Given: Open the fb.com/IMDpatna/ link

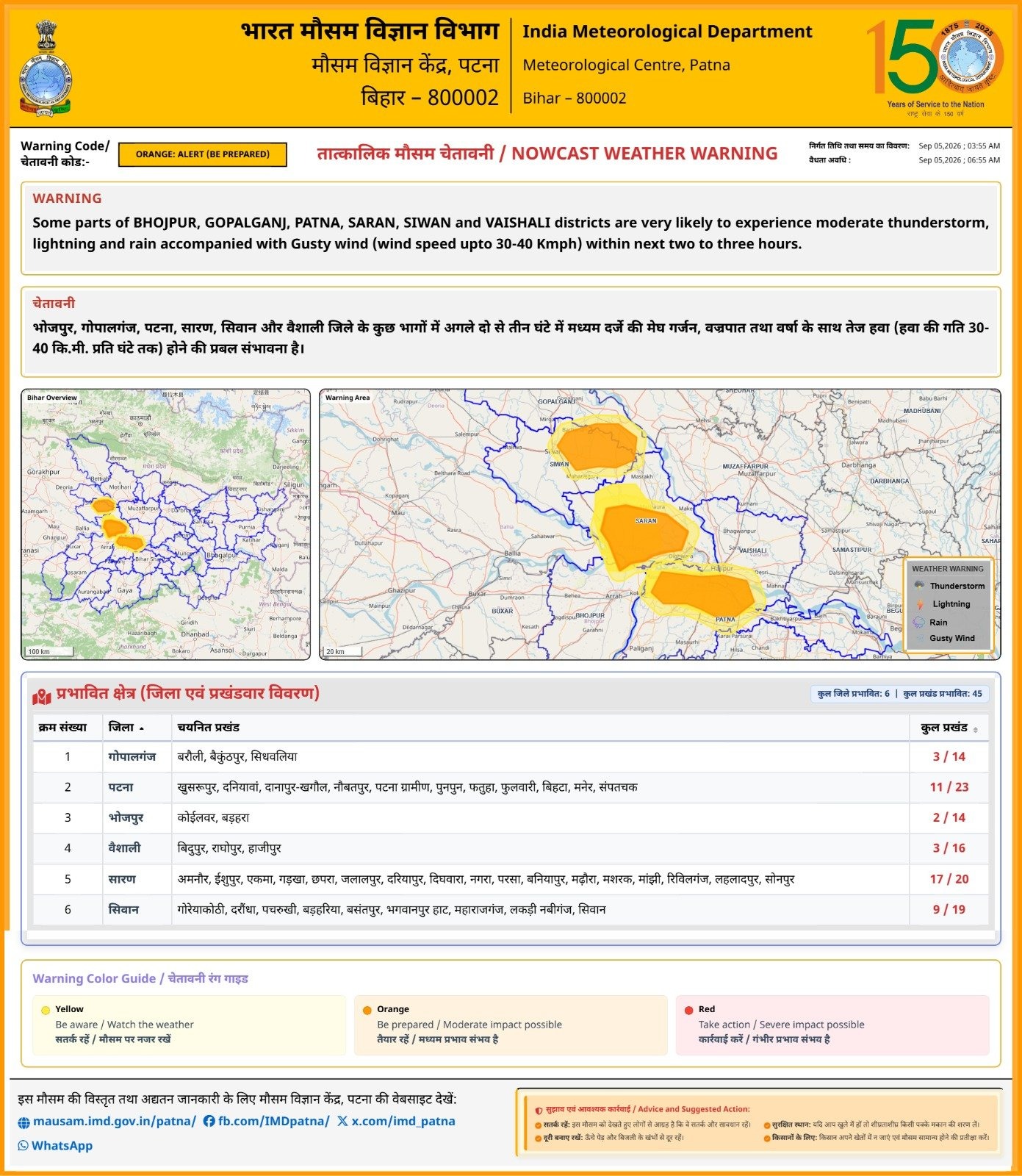Looking at the screenshot, I should click(x=273, y=1122).
